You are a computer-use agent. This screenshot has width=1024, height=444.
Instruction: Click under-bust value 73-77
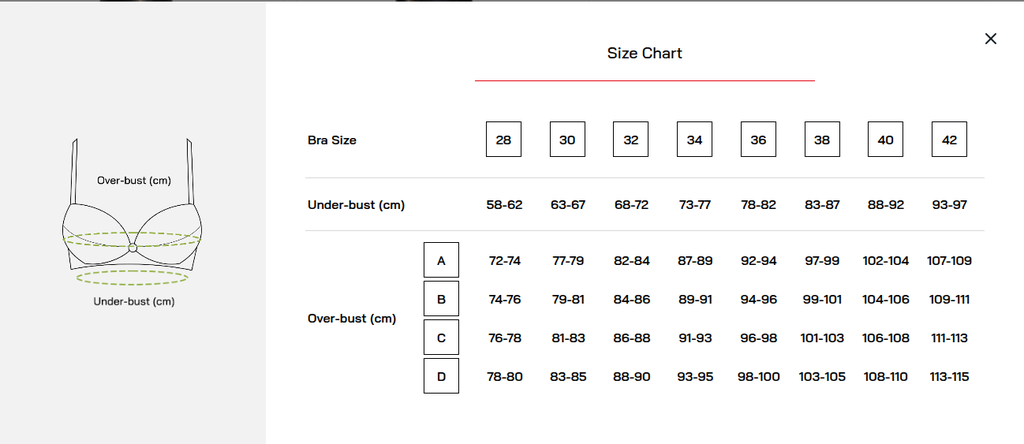pyautogui.click(x=694, y=205)
